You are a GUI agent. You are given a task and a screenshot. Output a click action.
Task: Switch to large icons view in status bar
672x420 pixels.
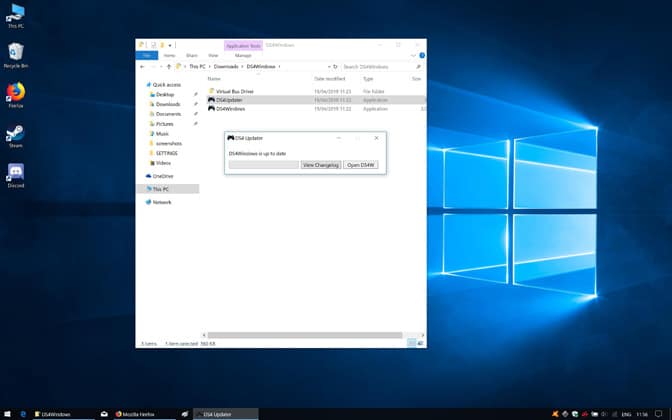[x=420, y=343]
